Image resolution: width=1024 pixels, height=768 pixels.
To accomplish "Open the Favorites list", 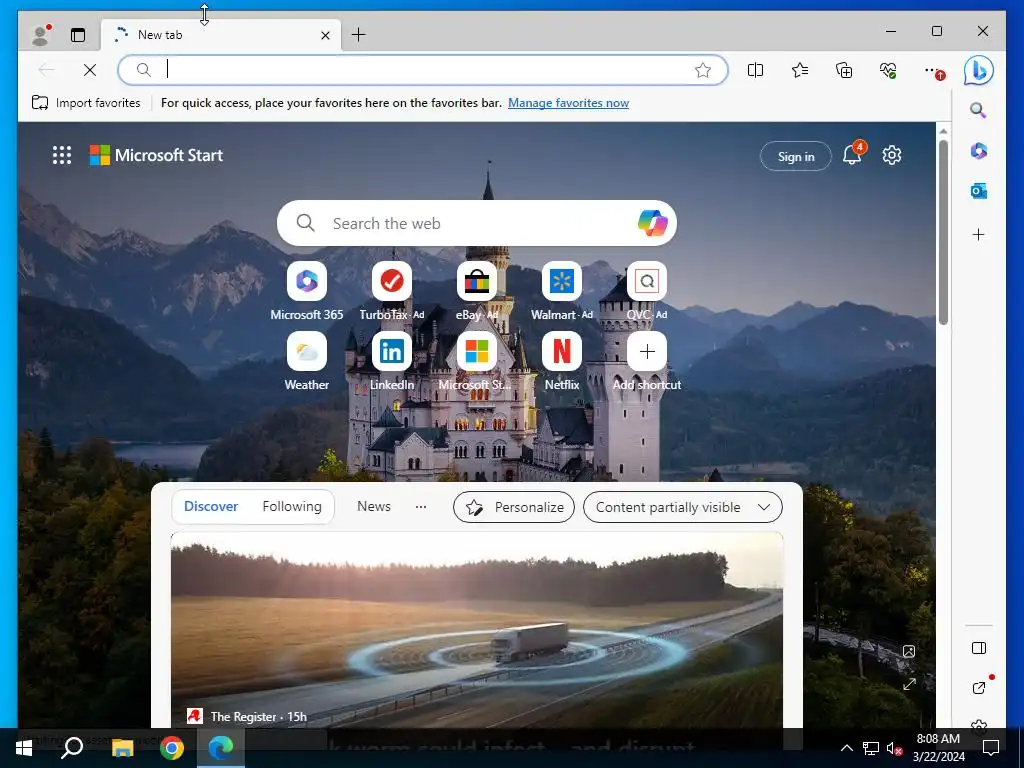I will 799,70.
